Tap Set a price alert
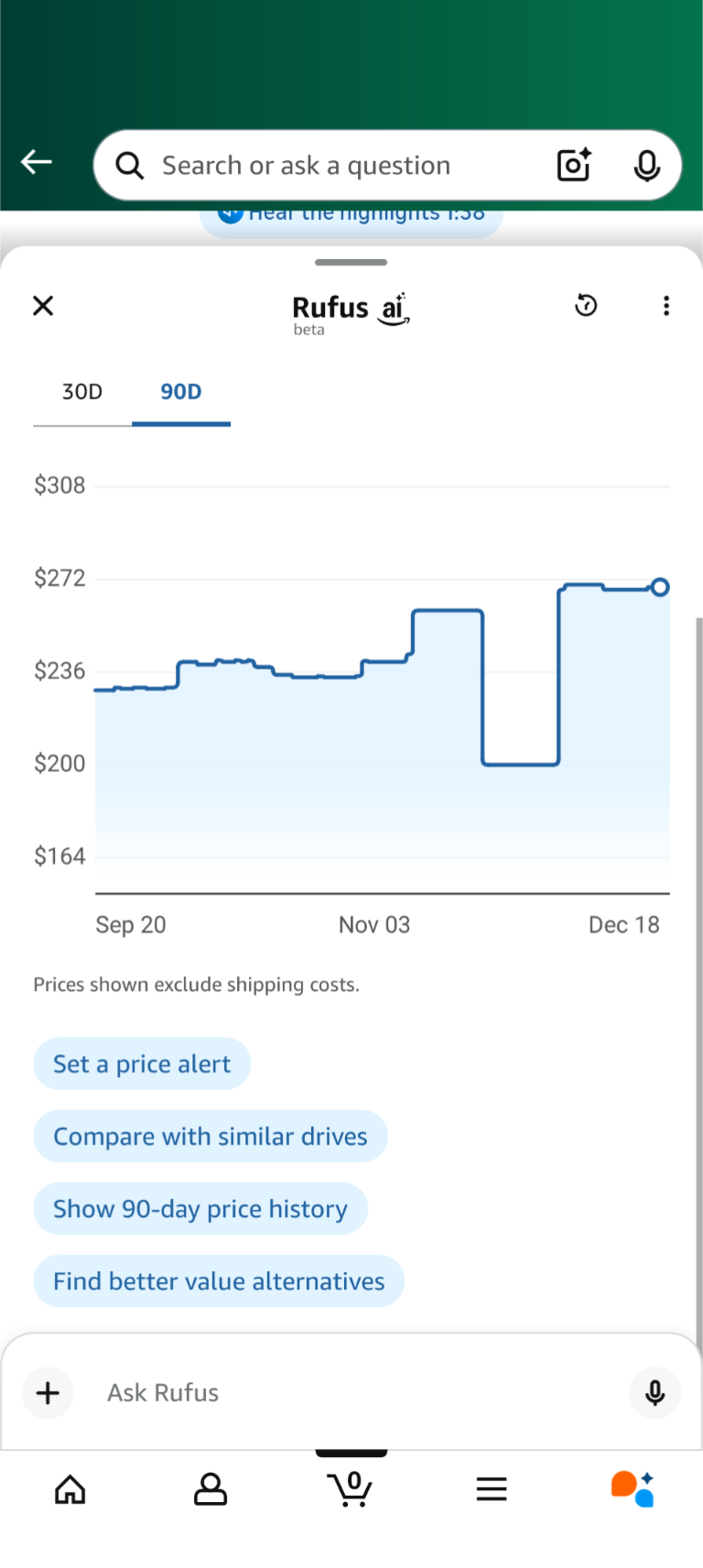703x1568 pixels. click(142, 1064)
